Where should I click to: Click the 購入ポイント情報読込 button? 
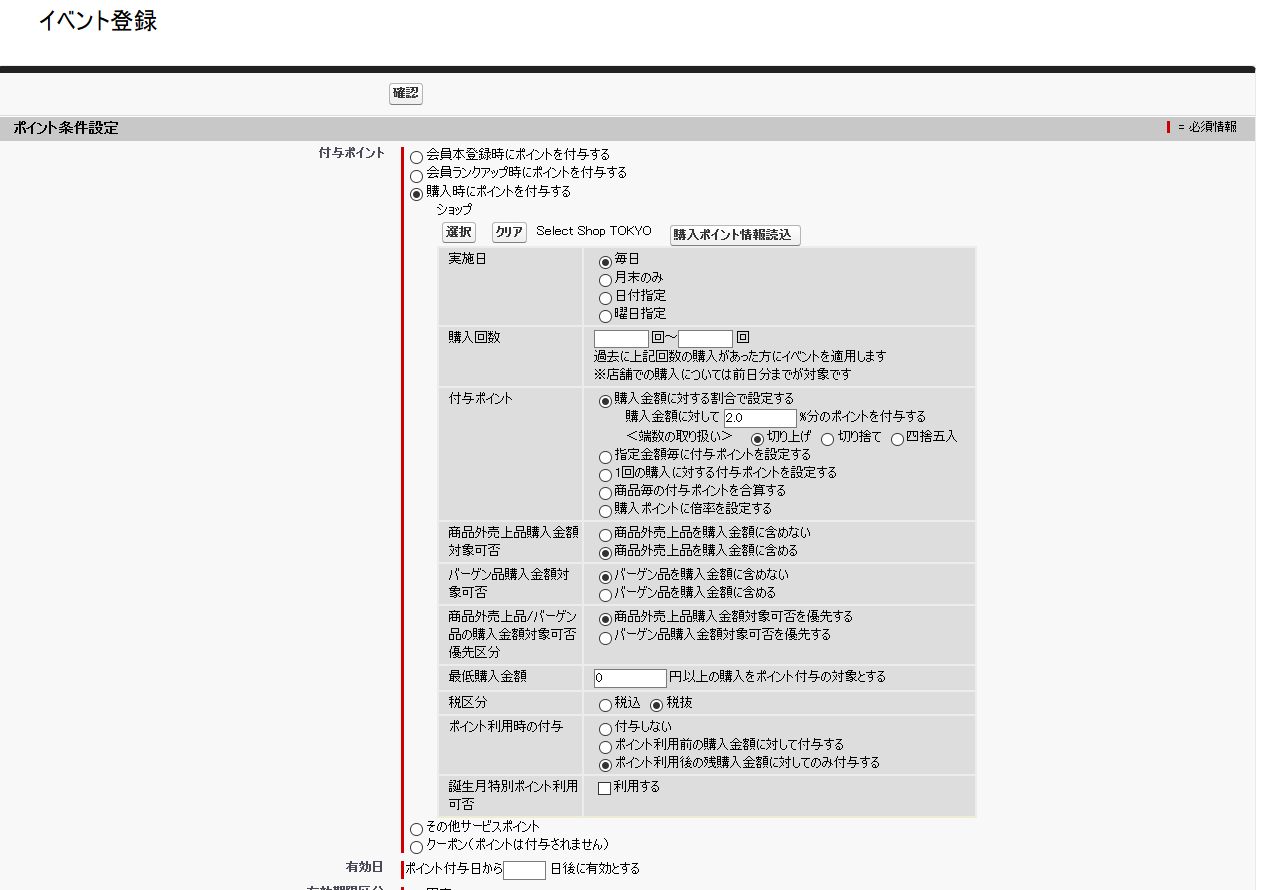tap(734, 235)
